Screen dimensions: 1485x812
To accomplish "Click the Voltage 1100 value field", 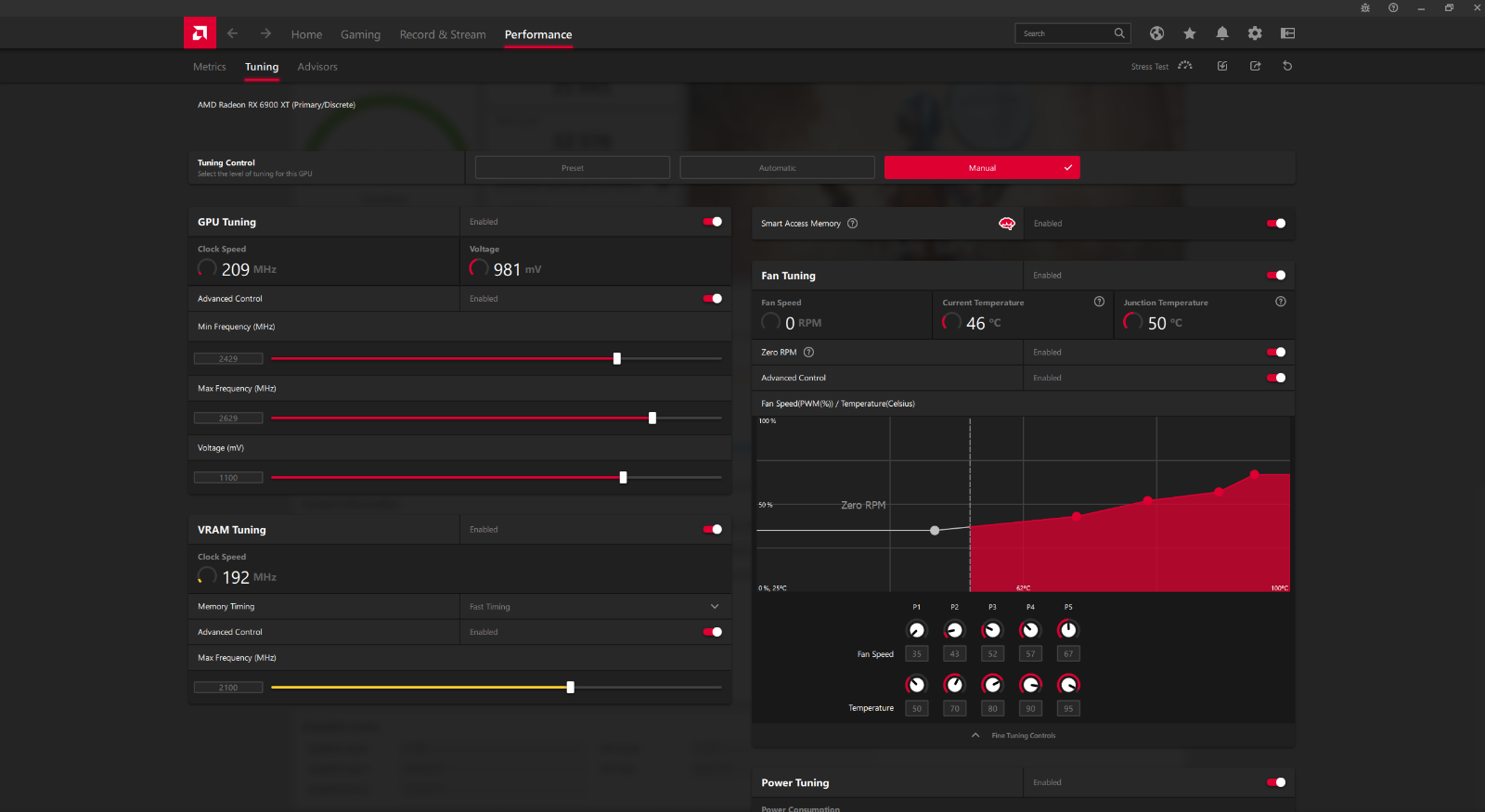I will pyautogui.click(x=228, y=478).
